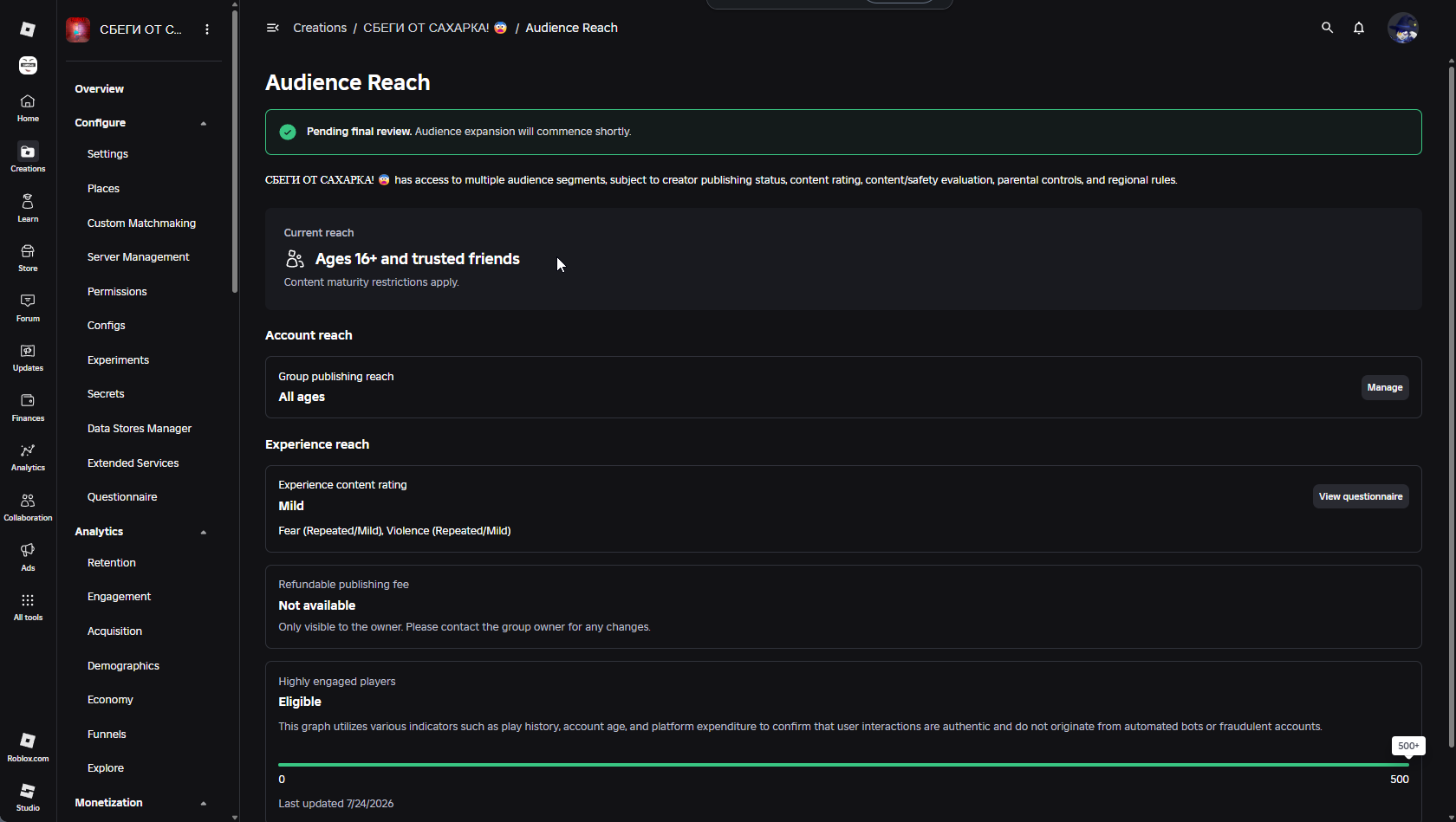Click the 'Last updated 7/24/2026' text
Screen dimensions: 1456x822
pyautogui.click(x=336, y=804)
